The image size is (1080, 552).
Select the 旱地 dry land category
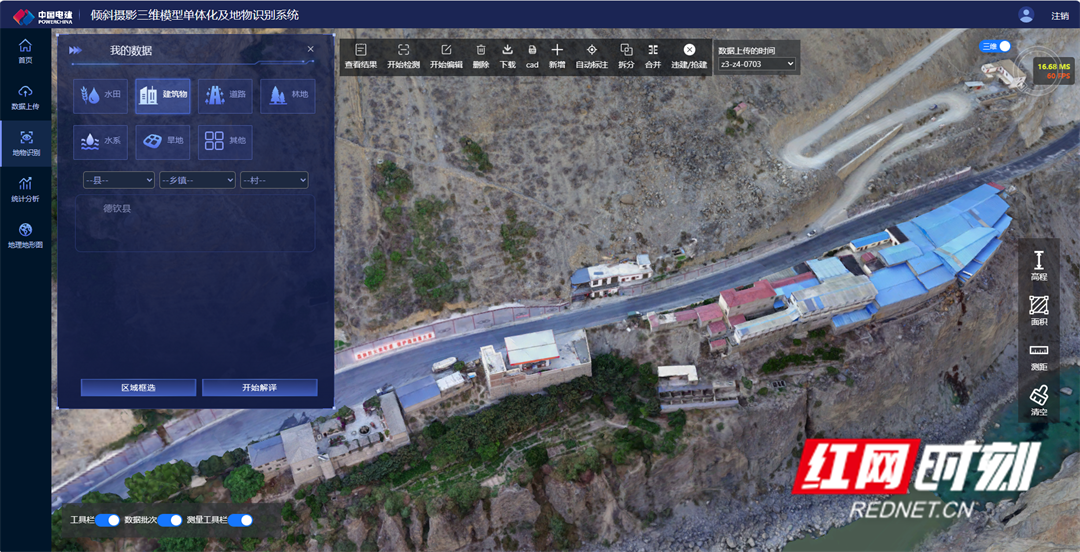coord(163,143)
